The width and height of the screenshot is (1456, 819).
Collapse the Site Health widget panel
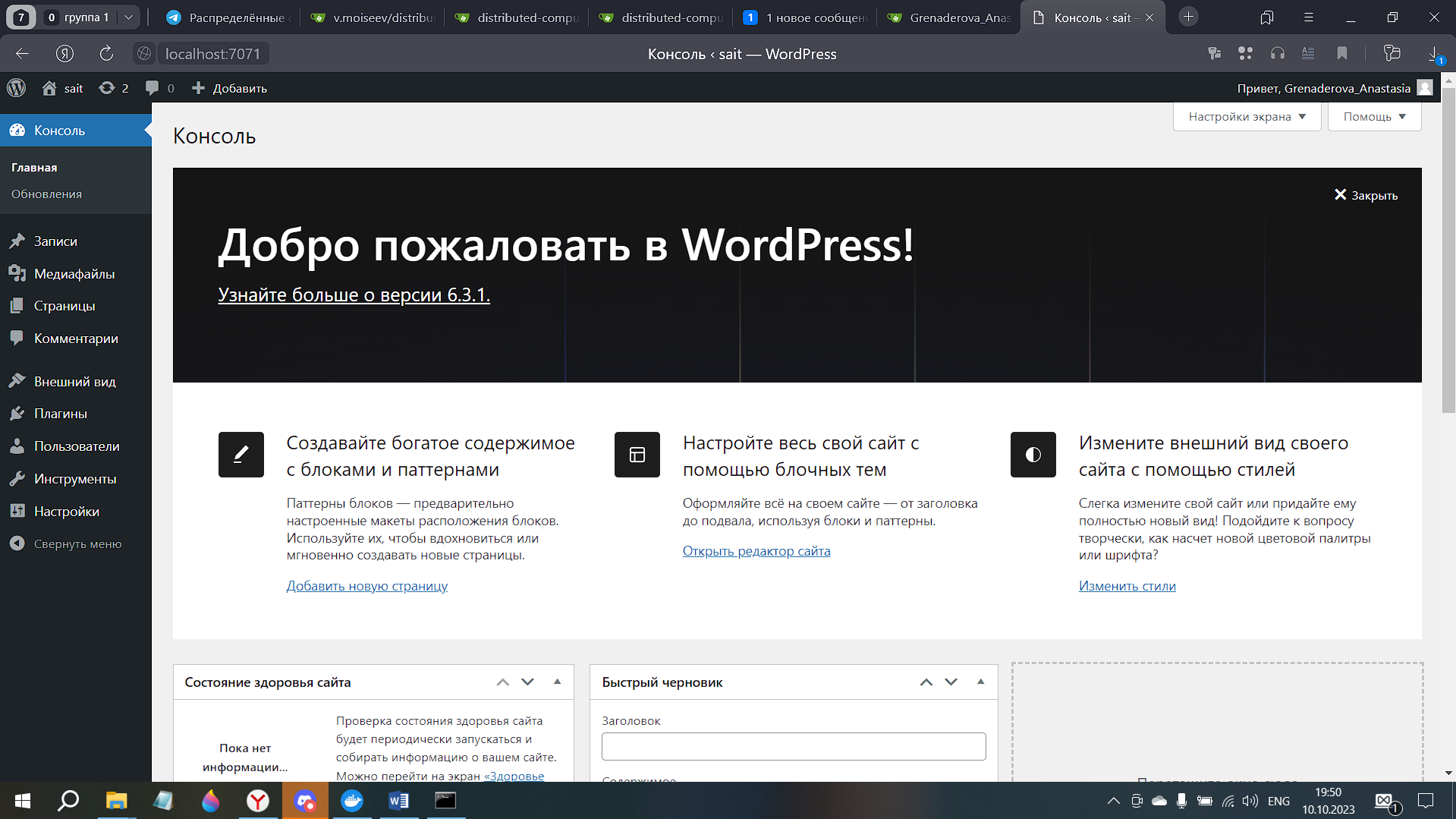pyautogui.click(x=557, y=682)
